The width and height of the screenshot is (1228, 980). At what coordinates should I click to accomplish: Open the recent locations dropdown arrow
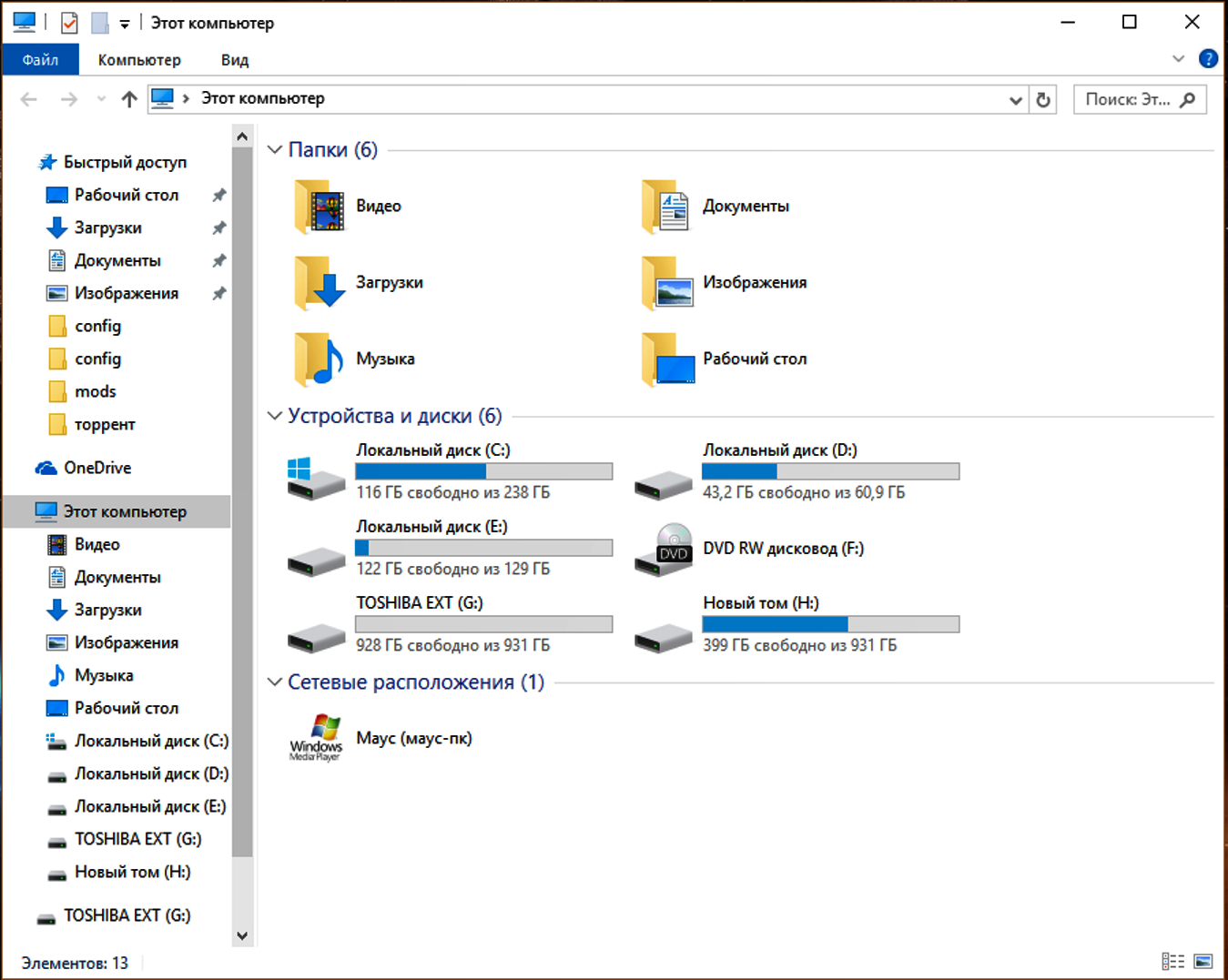click(101, 99)
